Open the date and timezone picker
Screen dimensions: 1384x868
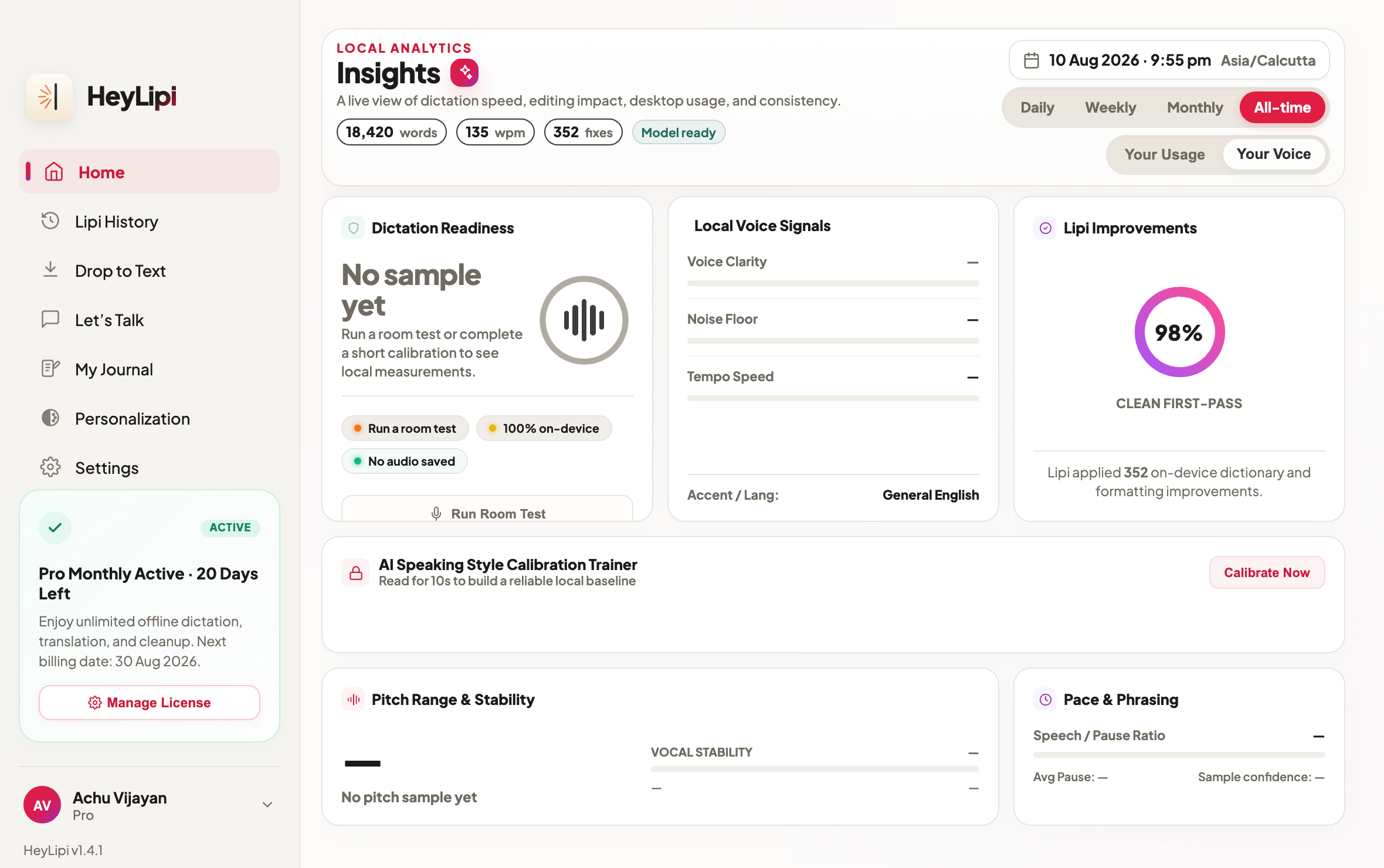pyautogui.click(x=1169, y=60)
